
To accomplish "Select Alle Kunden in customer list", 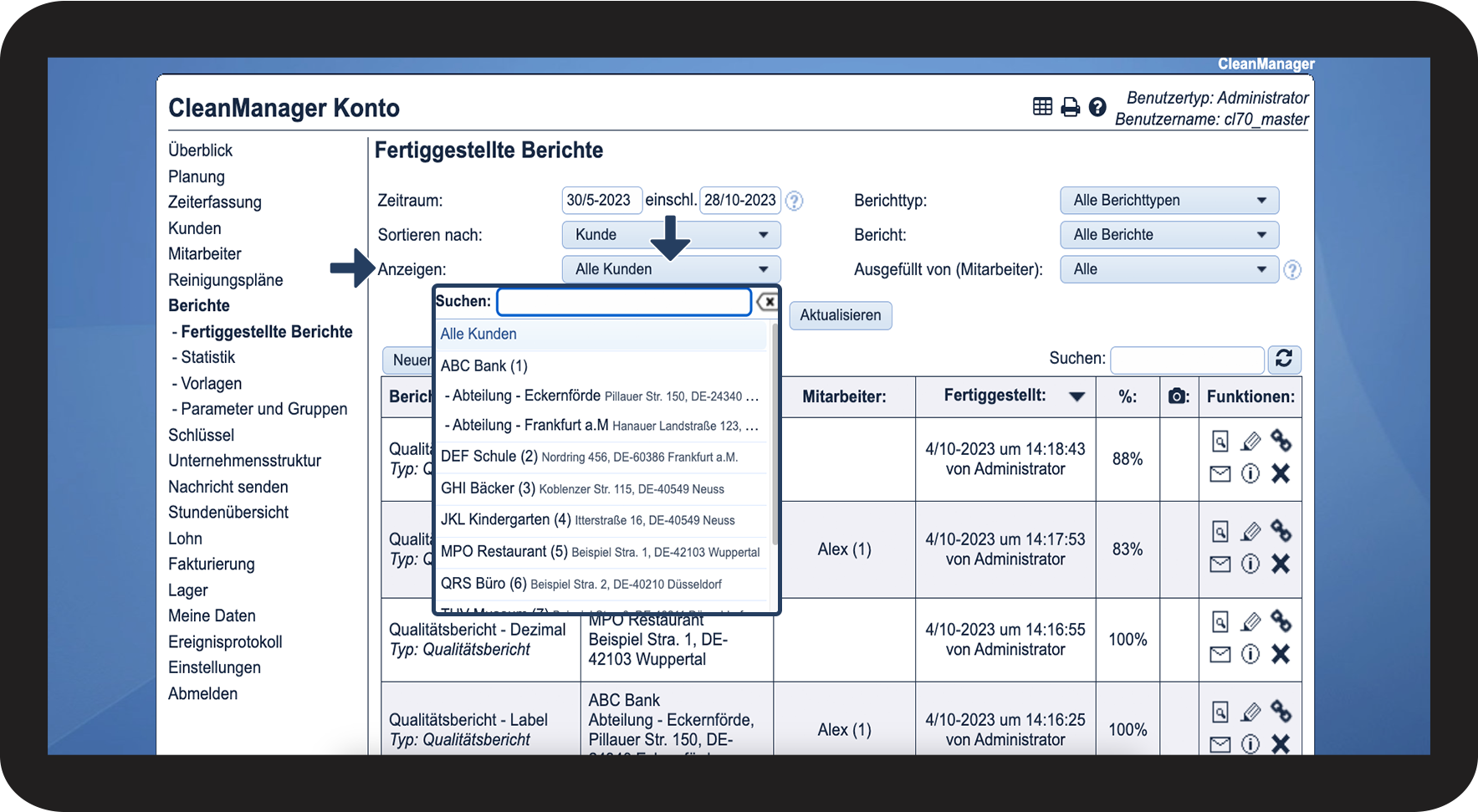I will point(601,335).
